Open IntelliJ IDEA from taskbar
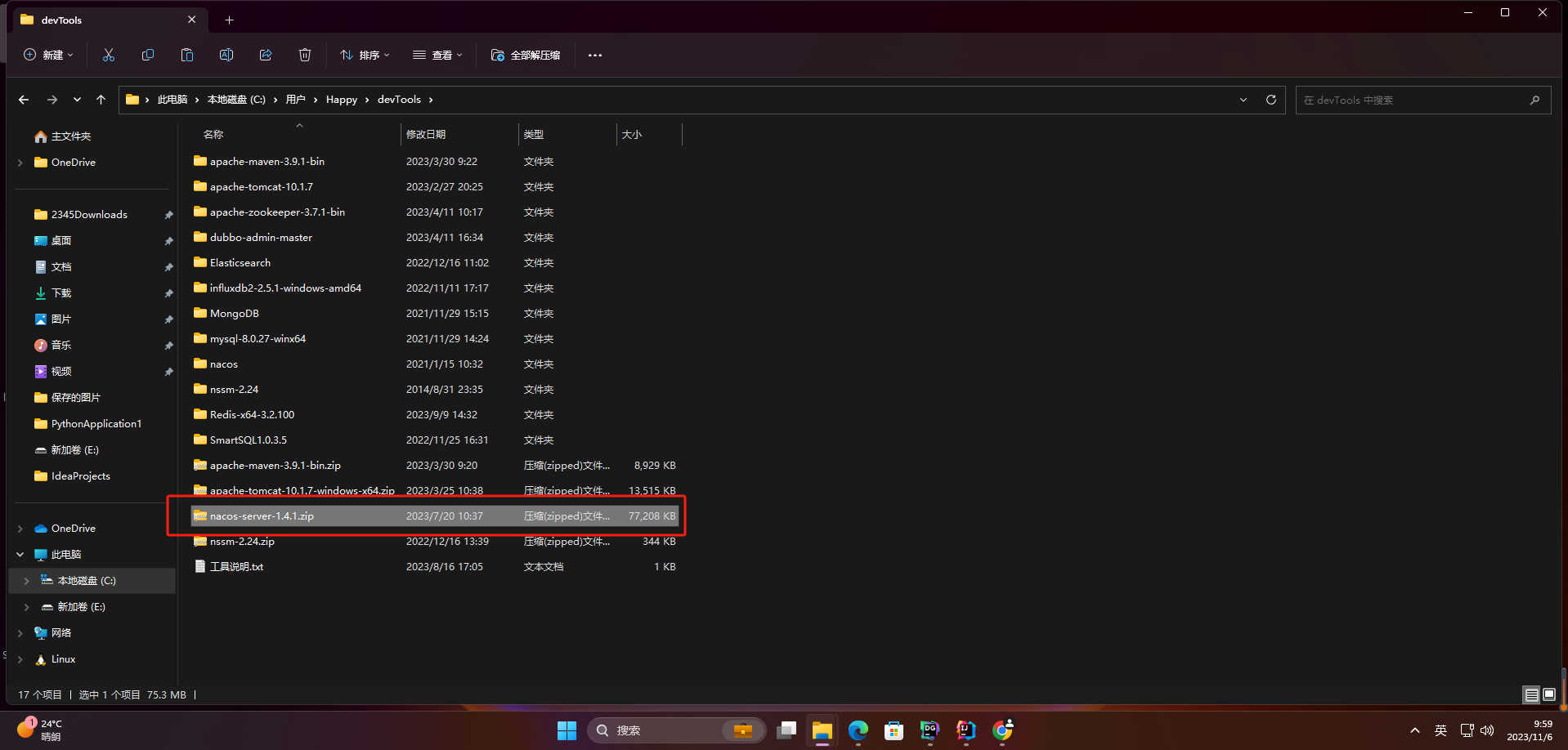Image resolution: width=1568 pixels, height=750 pixels. tap(966, 730)
